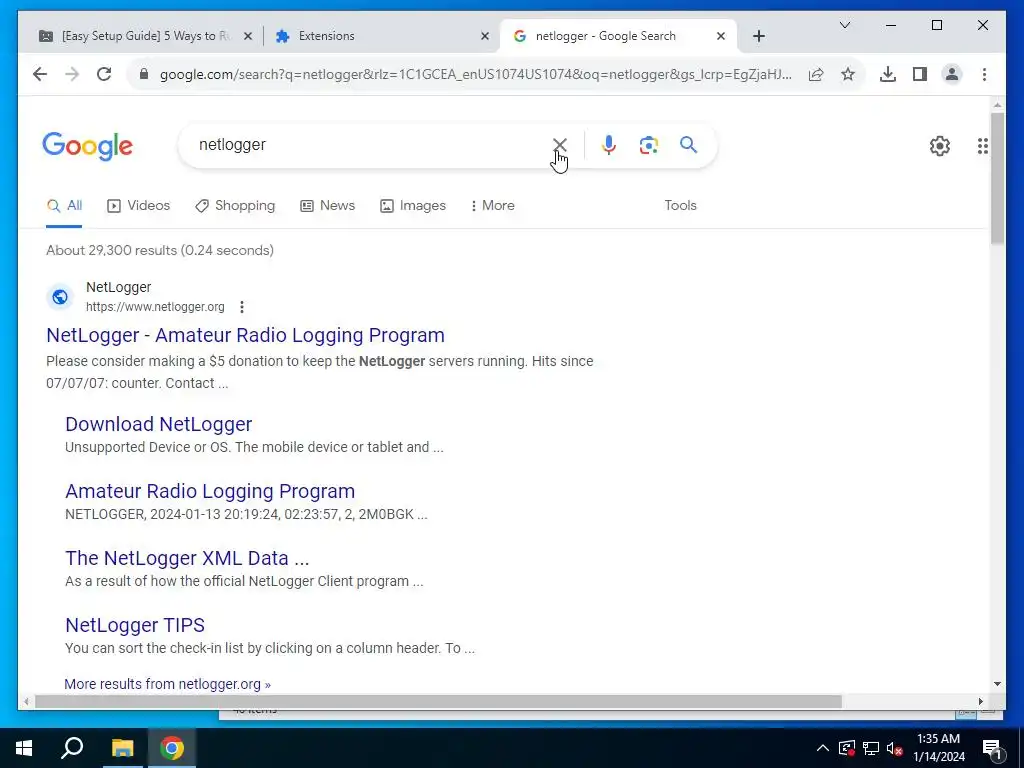
Task: Click the NetLogger site globe favicon
Action: pyautogui.click(x=60, y=297)
